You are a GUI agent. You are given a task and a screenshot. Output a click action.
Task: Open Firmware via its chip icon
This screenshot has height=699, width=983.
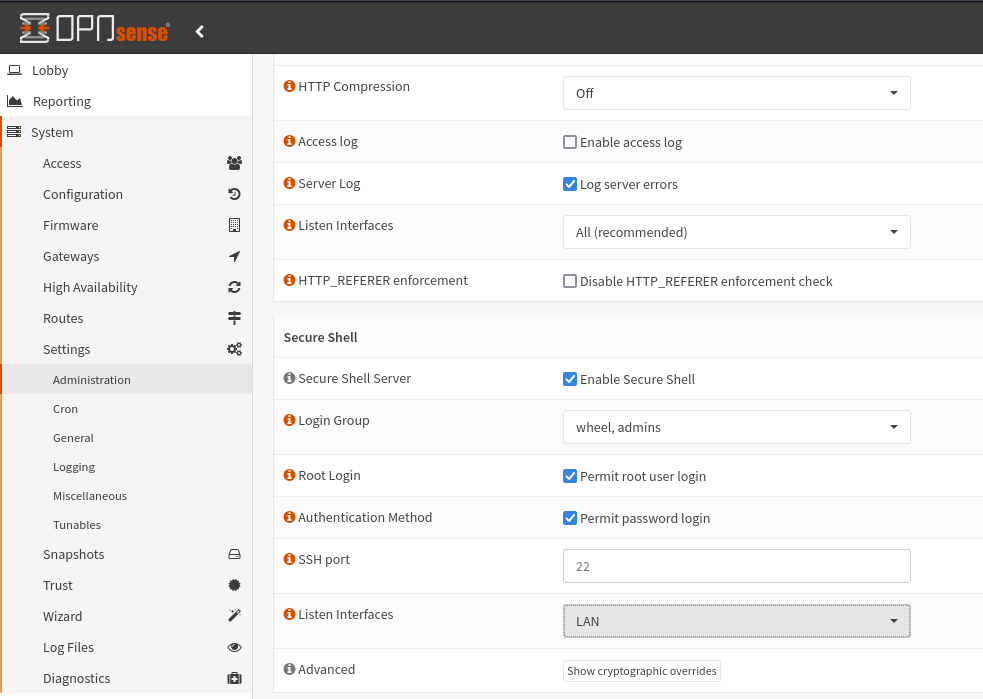(x=234, y=225)
